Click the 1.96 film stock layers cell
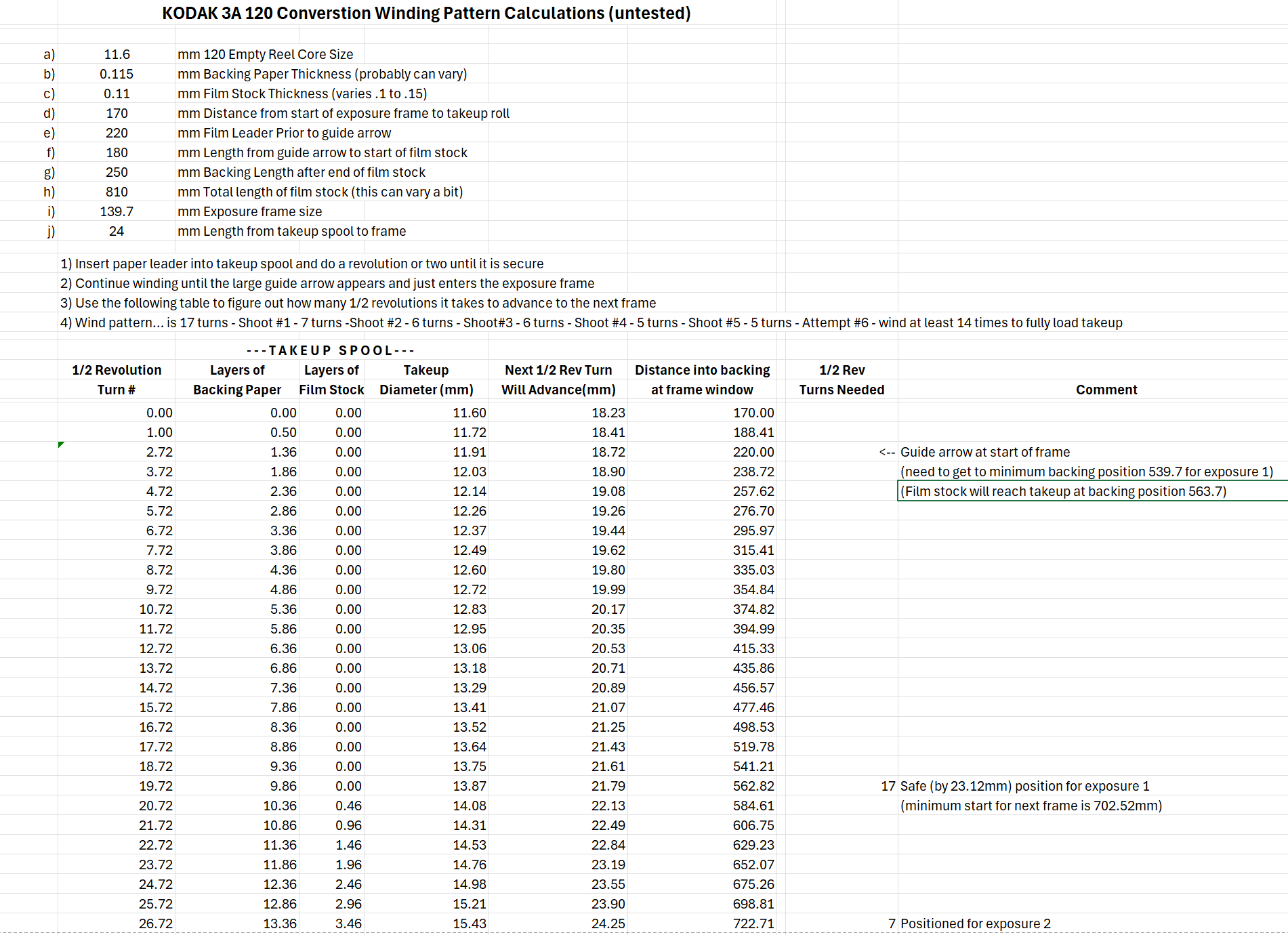The height and width of the screenshot is (935, 1288). [348, 865]
